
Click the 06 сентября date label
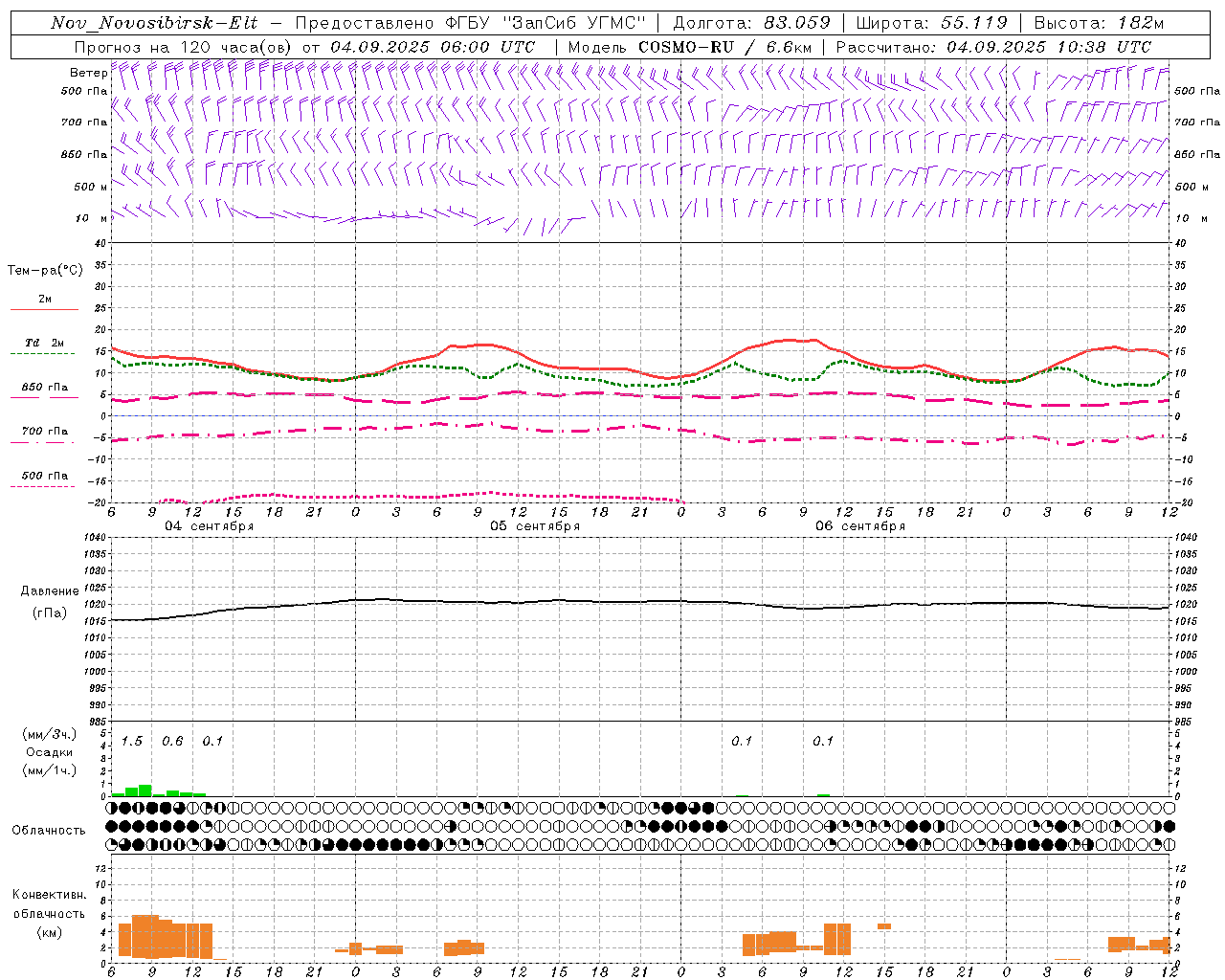pyautogui.click(x=860, y=526)
